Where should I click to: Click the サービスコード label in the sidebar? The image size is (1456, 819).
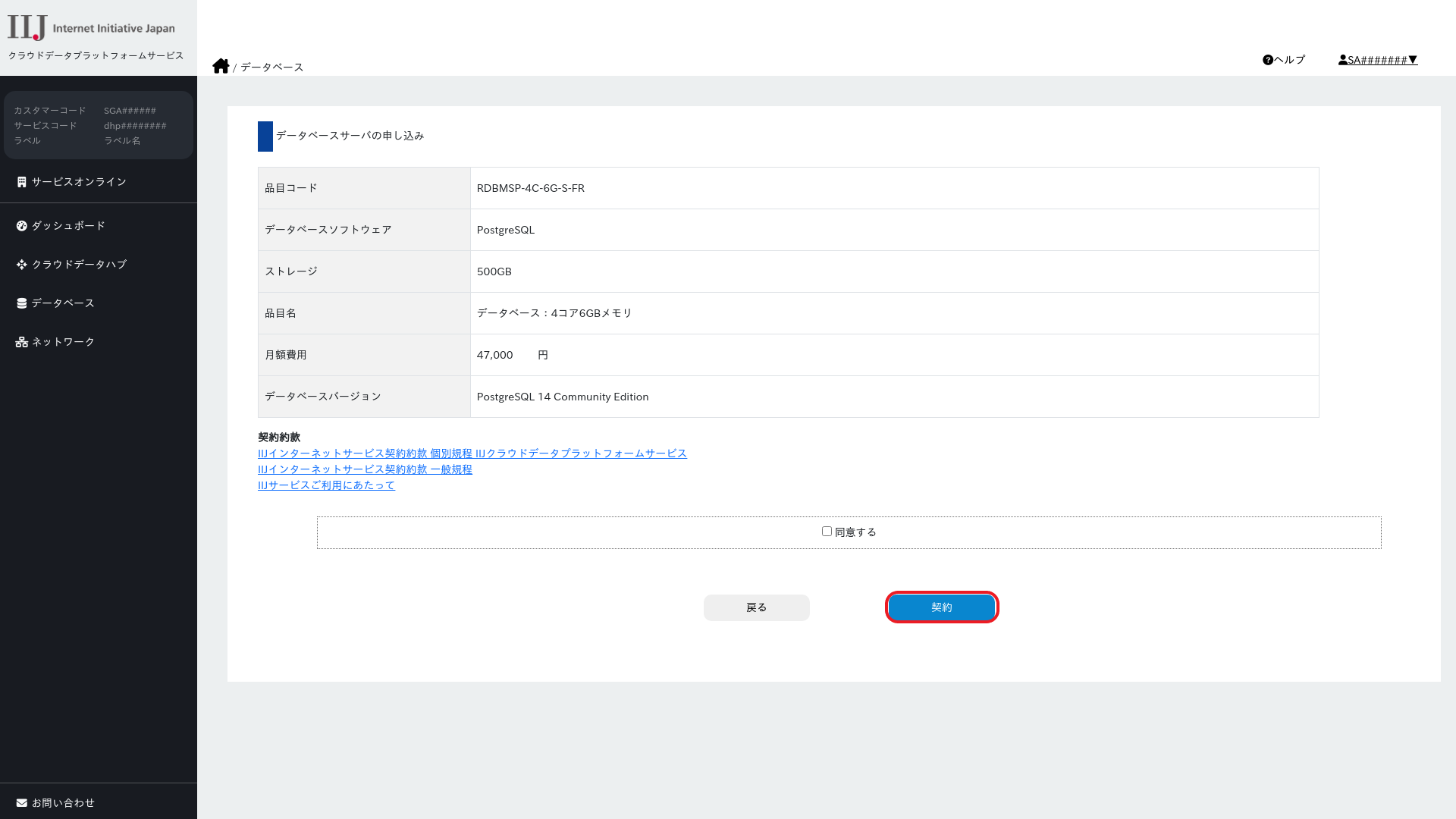(45, 126)
